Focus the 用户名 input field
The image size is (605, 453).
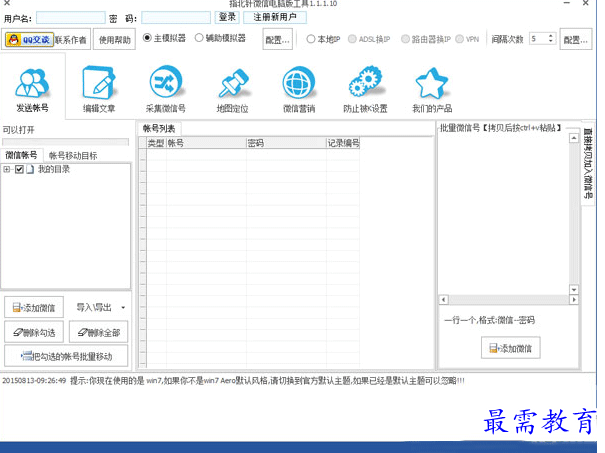click(x=71, y=18)
